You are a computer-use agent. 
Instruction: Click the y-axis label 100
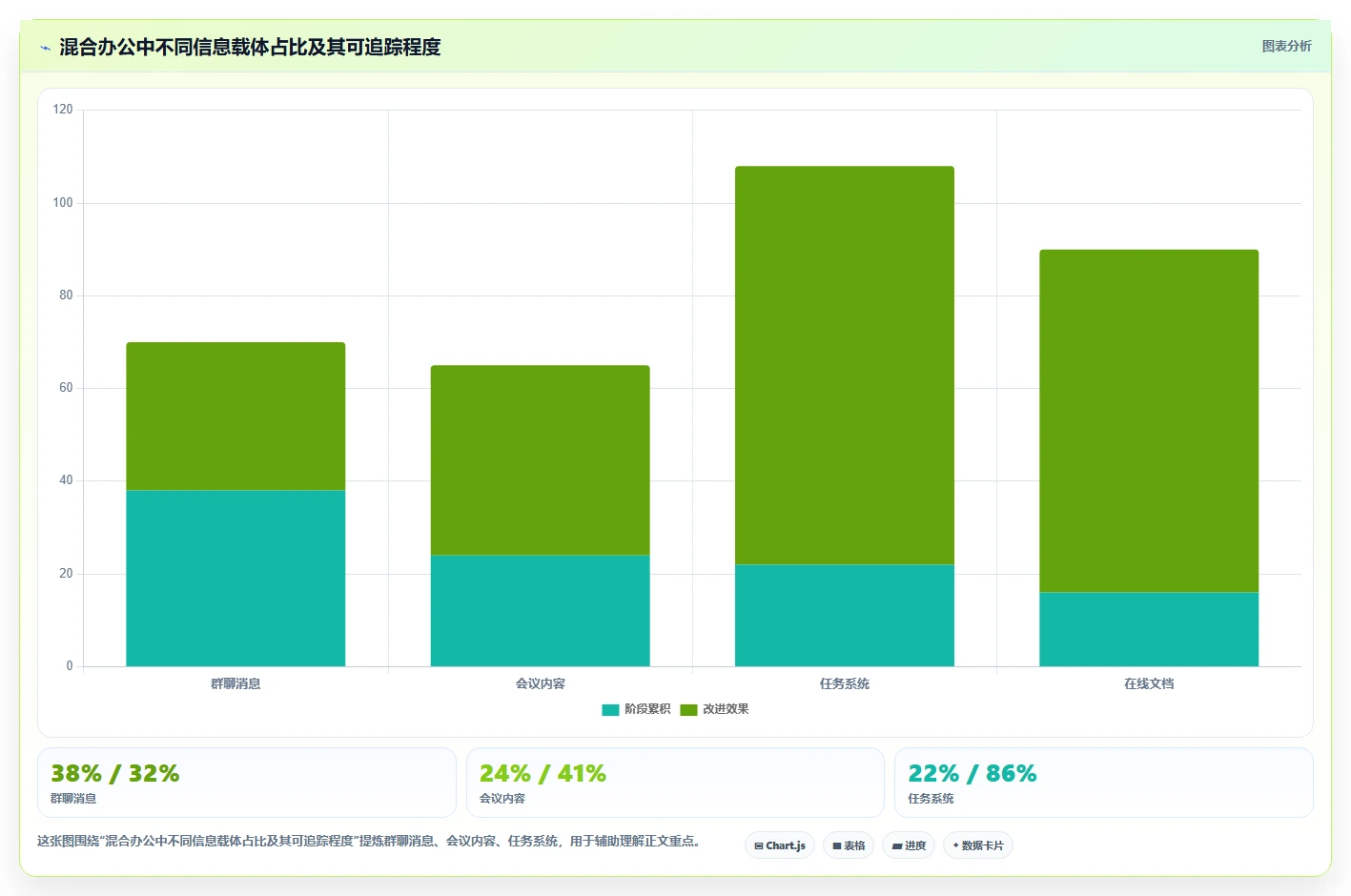coord(63,202)
